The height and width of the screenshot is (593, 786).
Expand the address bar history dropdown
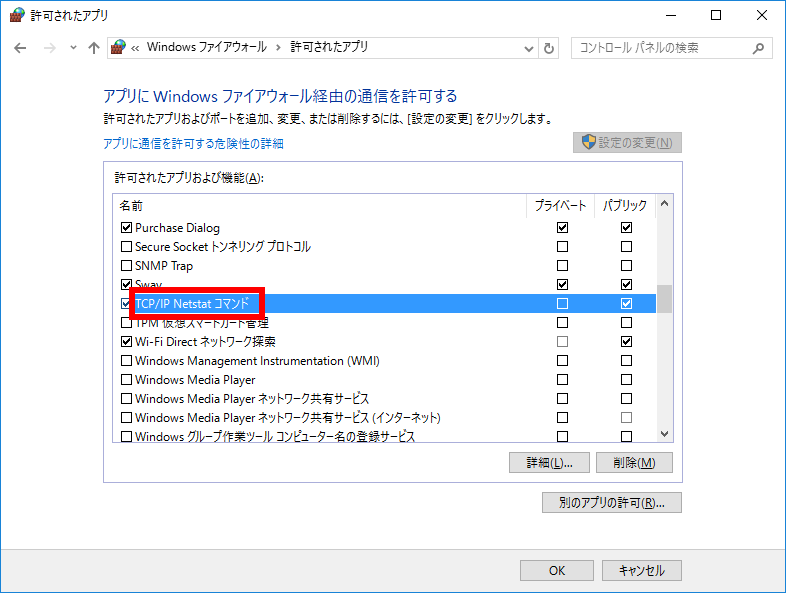click(528, 49)
